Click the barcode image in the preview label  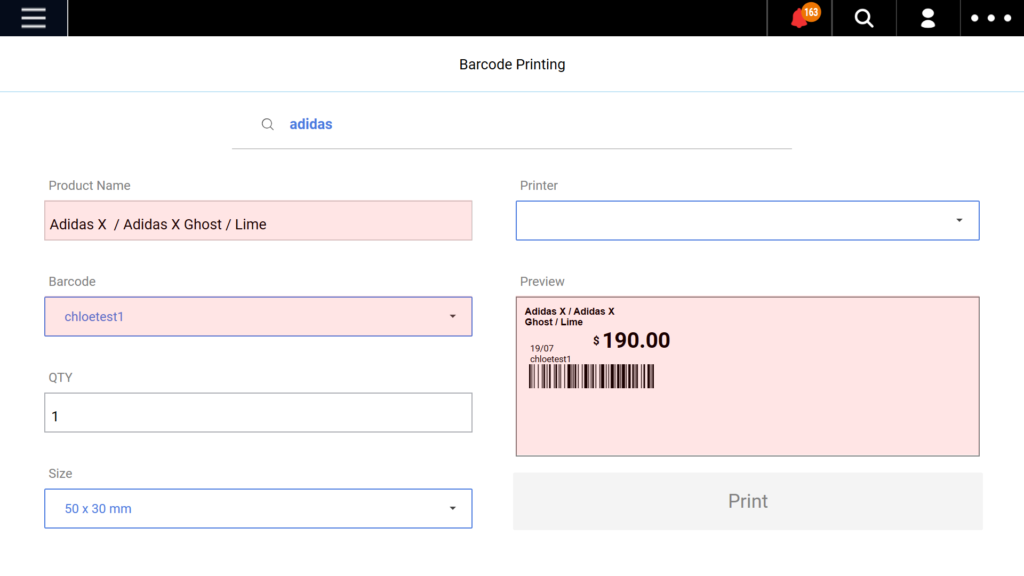[590, 377]
